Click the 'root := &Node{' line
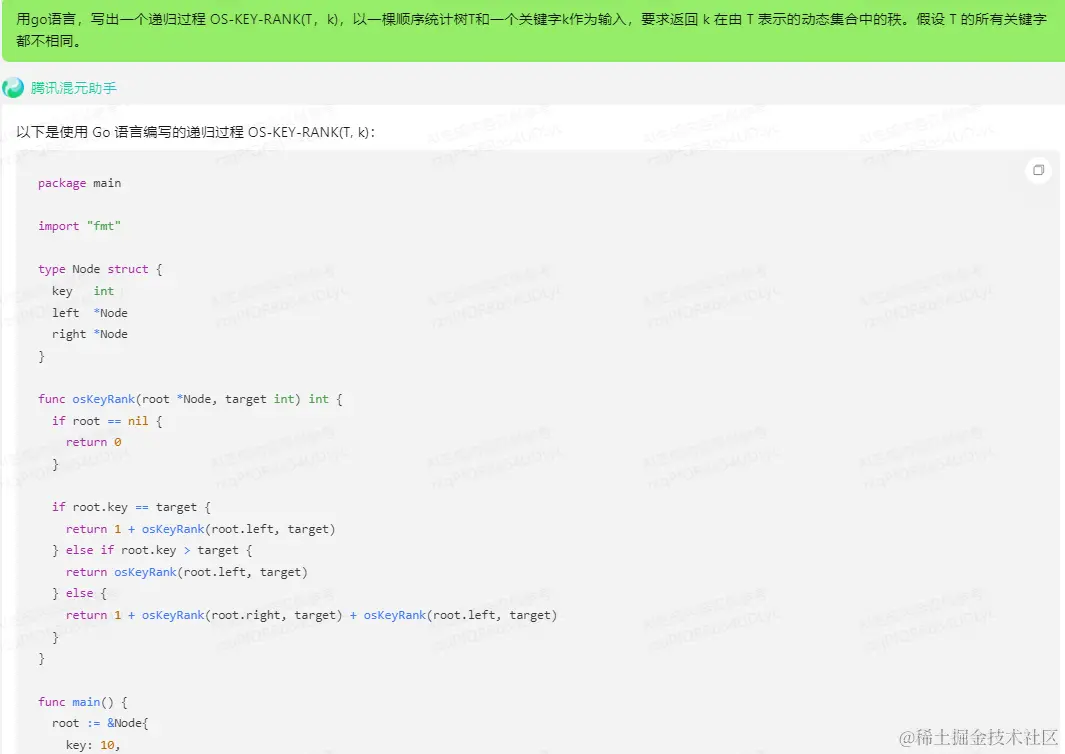 coord(100,723)
